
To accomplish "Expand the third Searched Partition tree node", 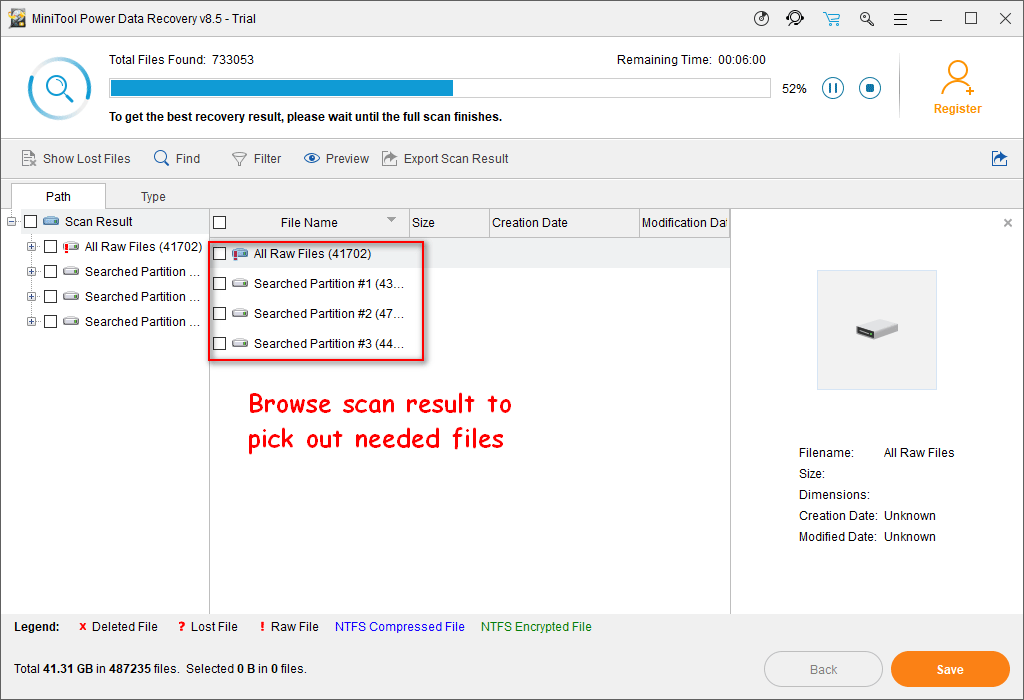I will pos(31,321).
